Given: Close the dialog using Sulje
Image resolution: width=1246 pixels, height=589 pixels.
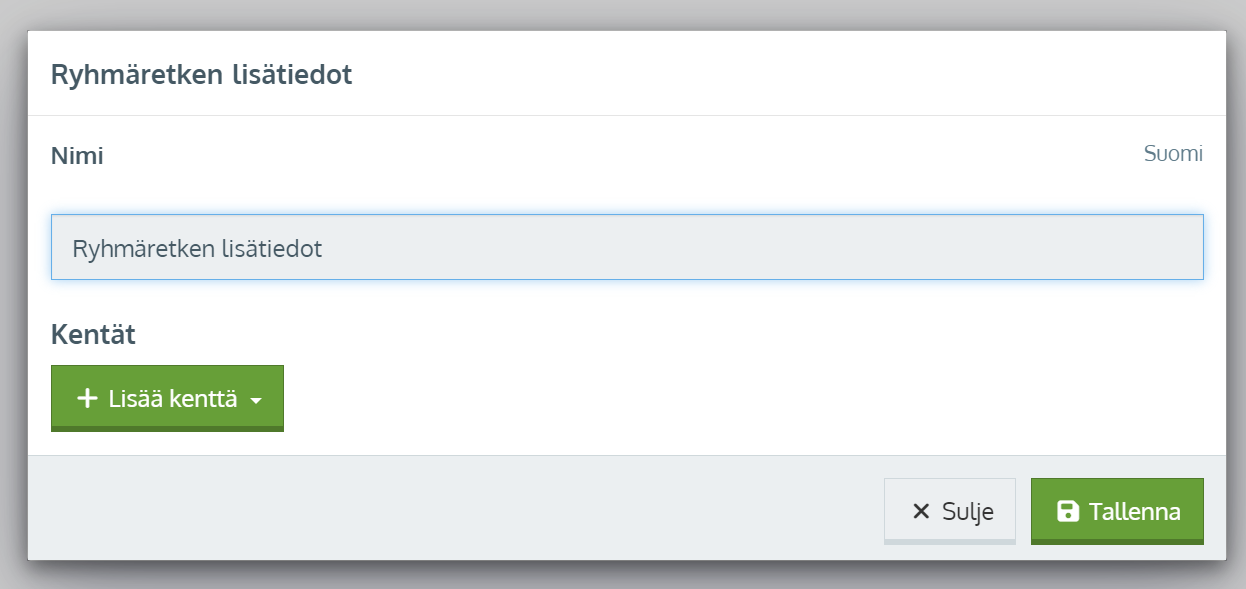Looking at the screenshot, I should (x=950, y=511).
